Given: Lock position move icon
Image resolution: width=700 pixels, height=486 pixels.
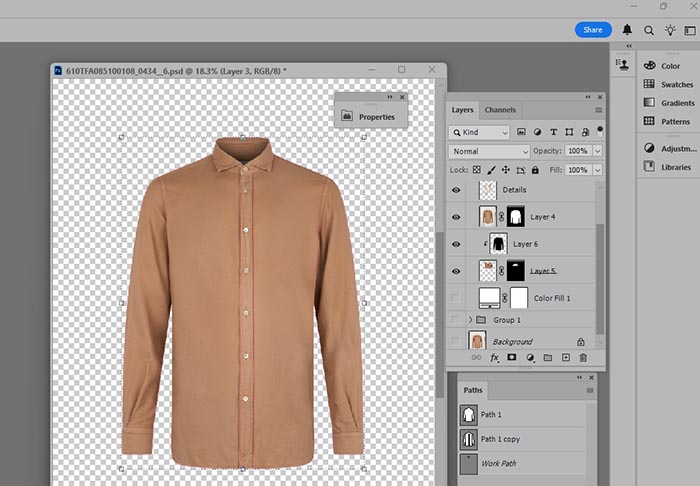Looking at the screenshot, I should tap(505, 170).
